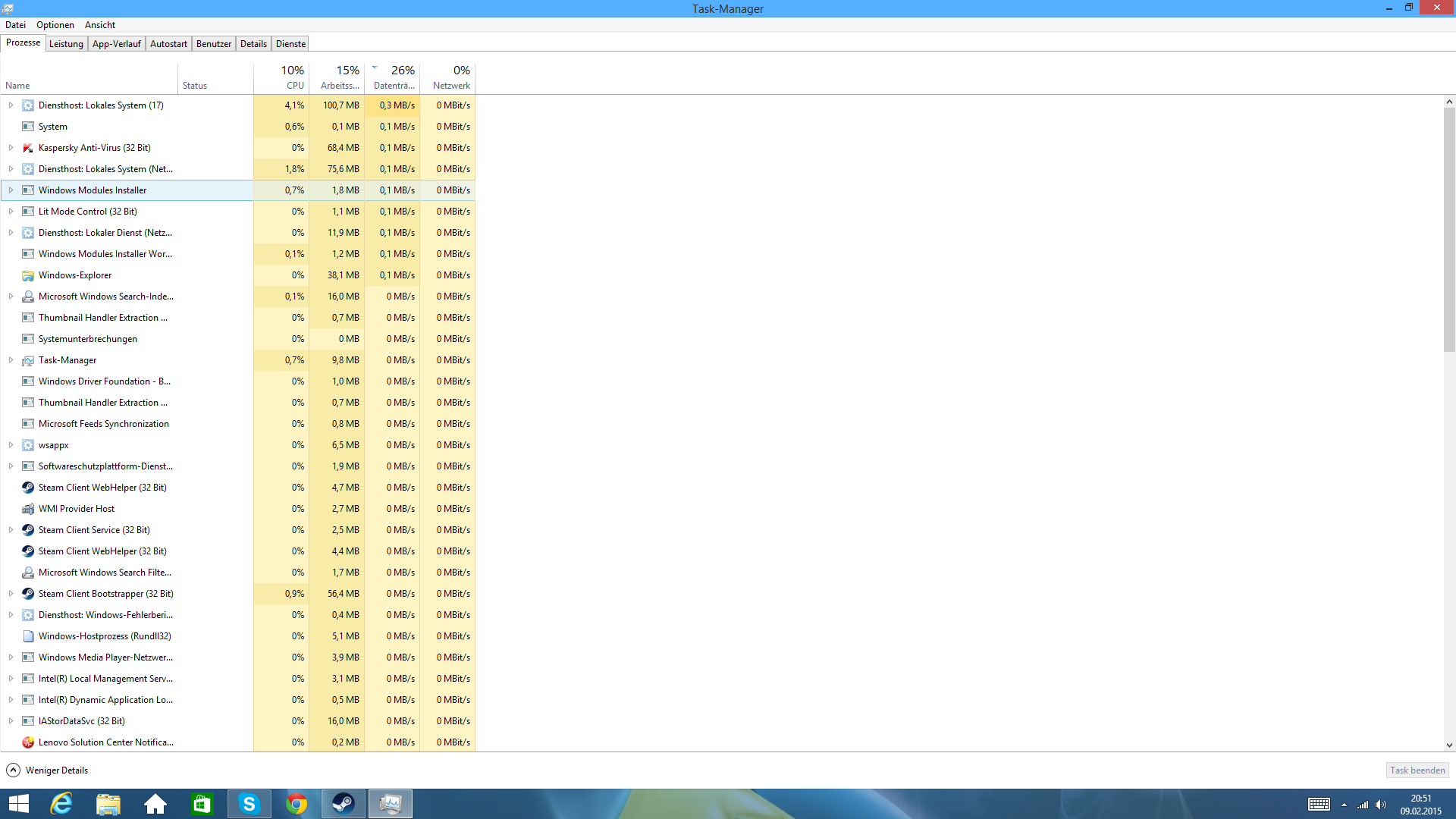Screen dimensions: 1456x819
Task: Open the Datei menu
Action: [15, 25]
